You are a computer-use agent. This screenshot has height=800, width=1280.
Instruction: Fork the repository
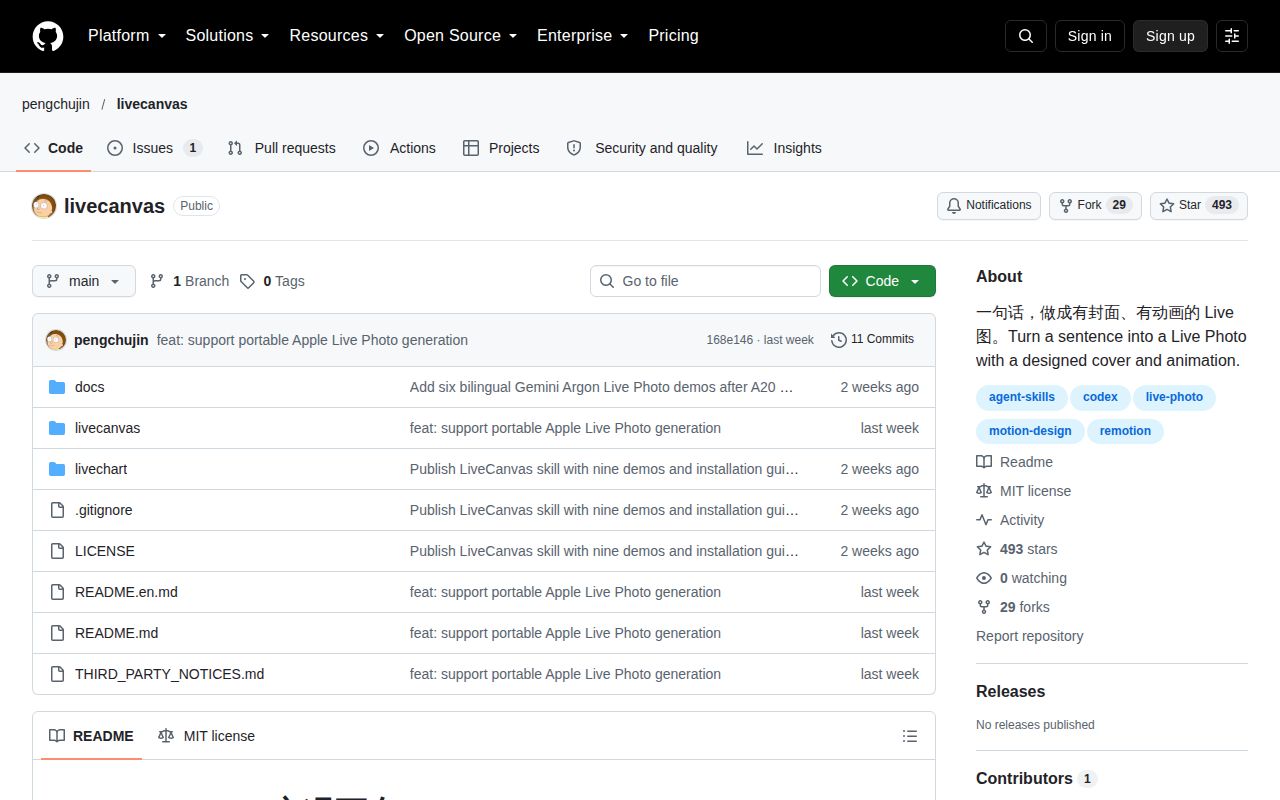pos(1095,205)
